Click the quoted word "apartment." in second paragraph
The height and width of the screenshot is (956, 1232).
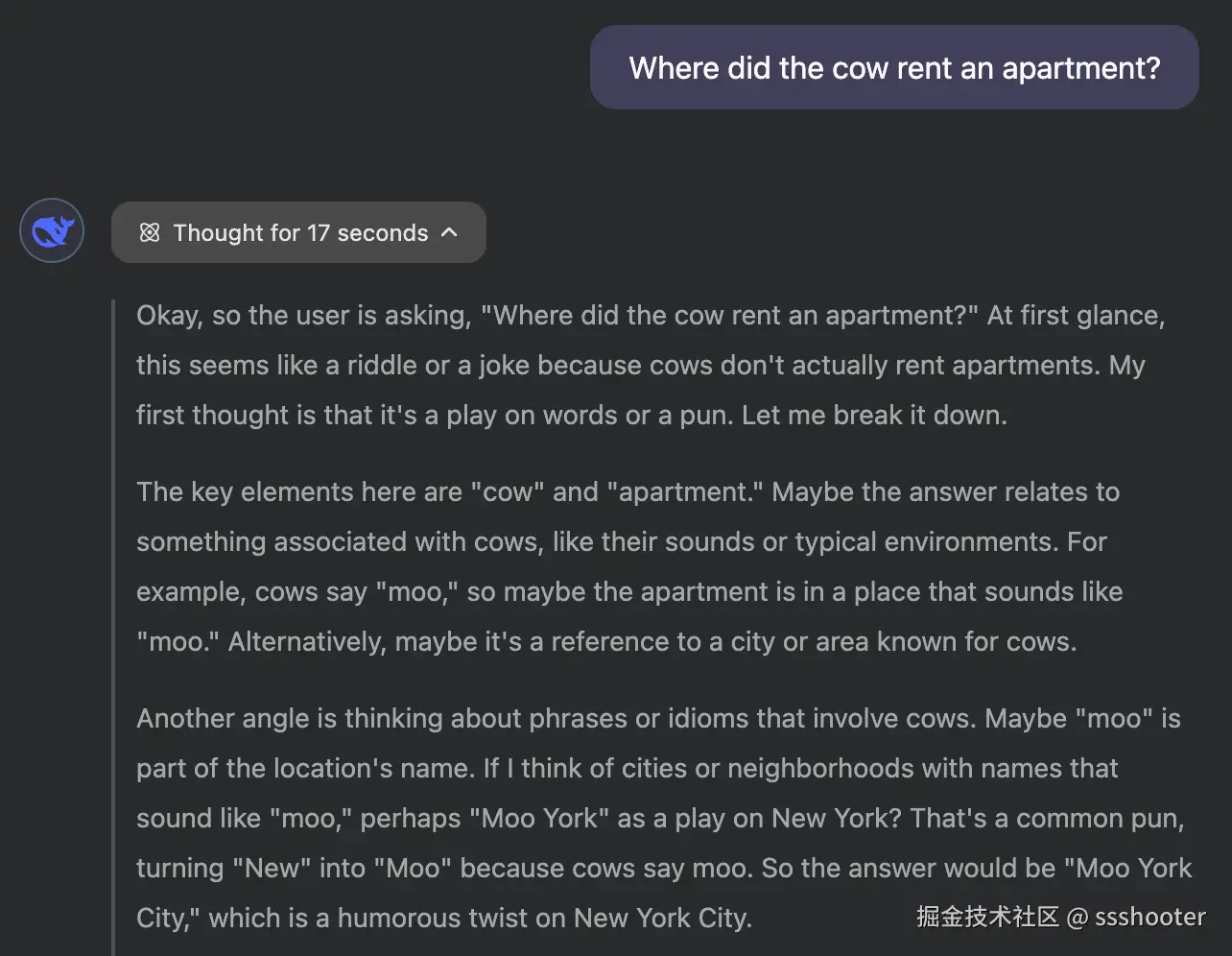685,492
